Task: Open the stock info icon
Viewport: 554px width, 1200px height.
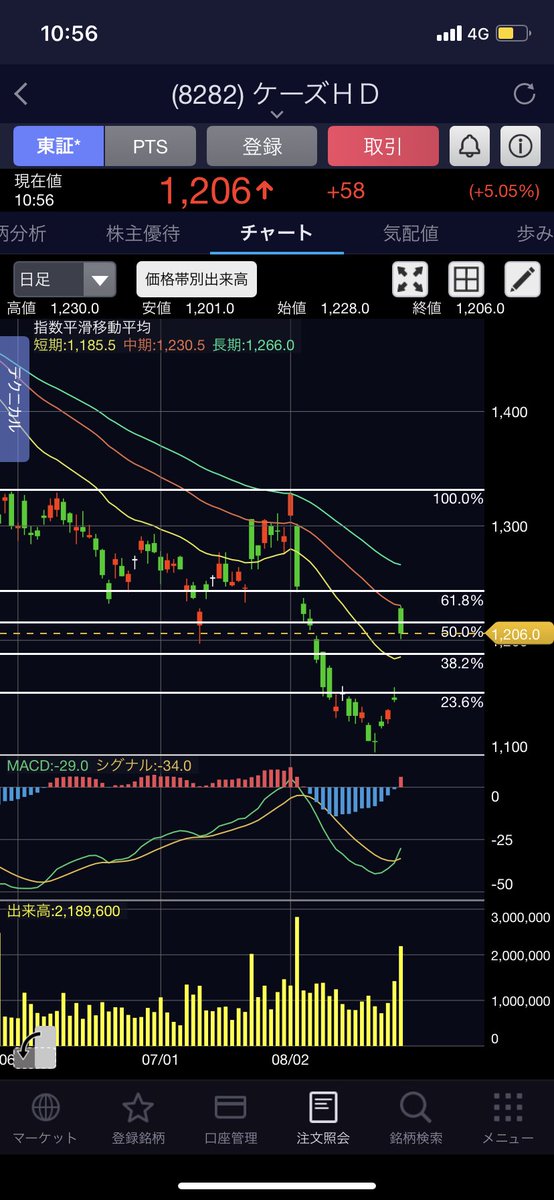Action: click(x=518, y=146)
